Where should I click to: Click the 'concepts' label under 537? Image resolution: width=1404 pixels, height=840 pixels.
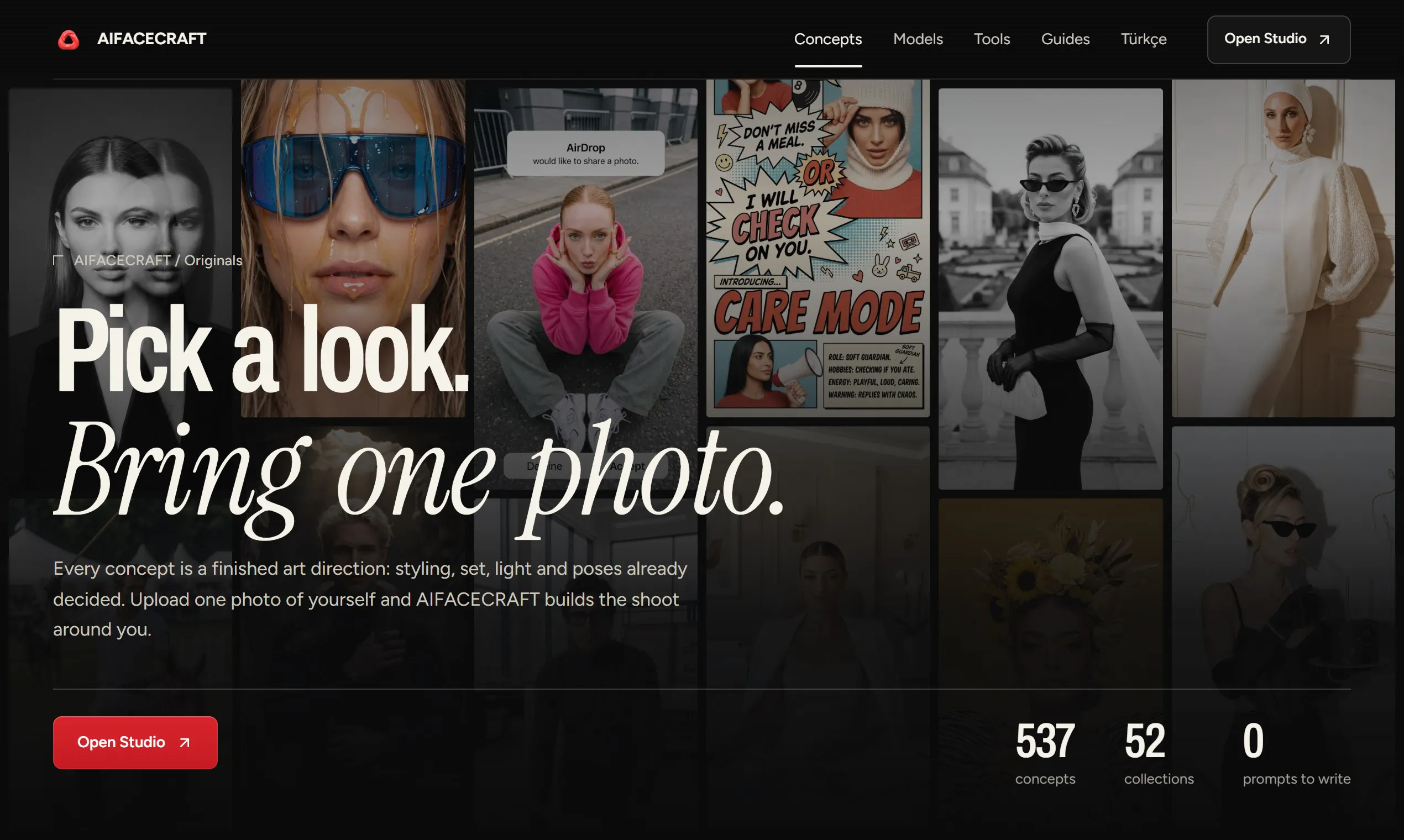1045,779
